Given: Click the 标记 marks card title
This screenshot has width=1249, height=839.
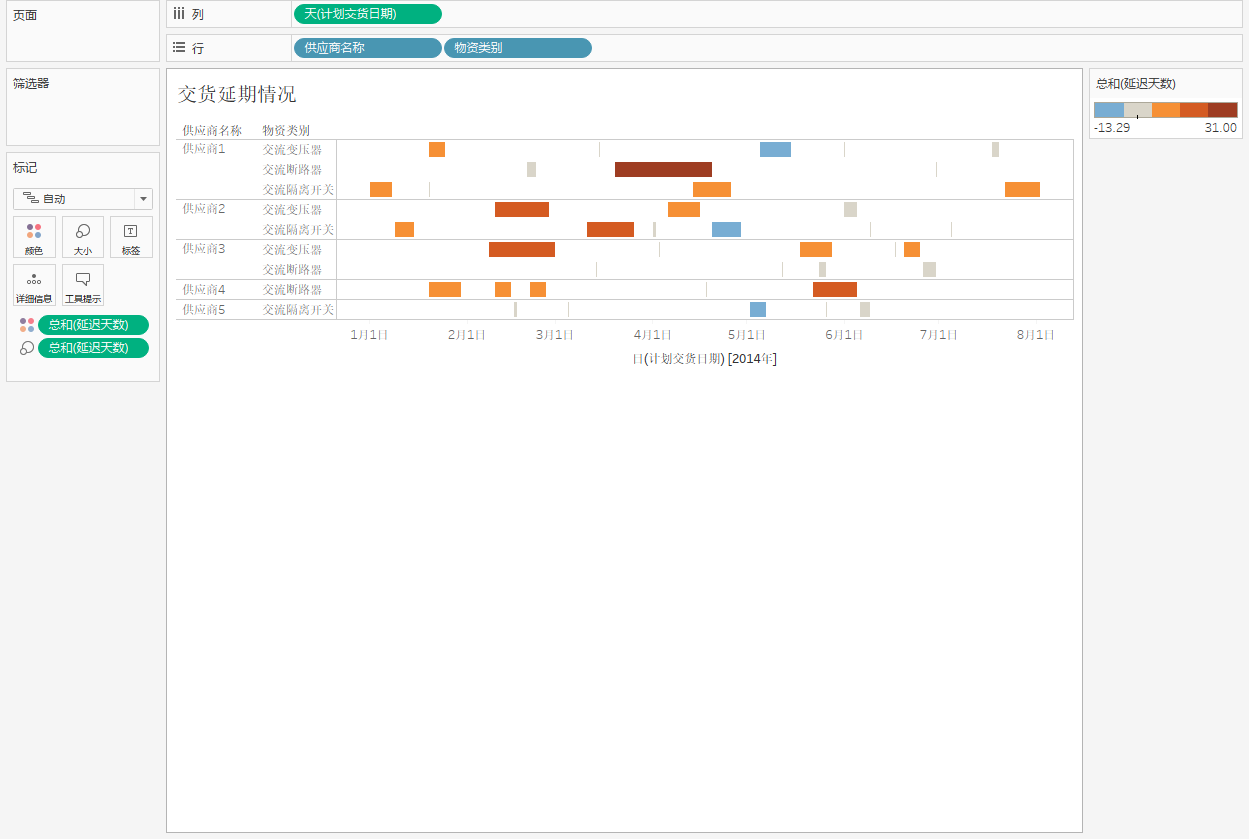Looking at the screenshot, I should pyautogui.click(x=25, y=167).
